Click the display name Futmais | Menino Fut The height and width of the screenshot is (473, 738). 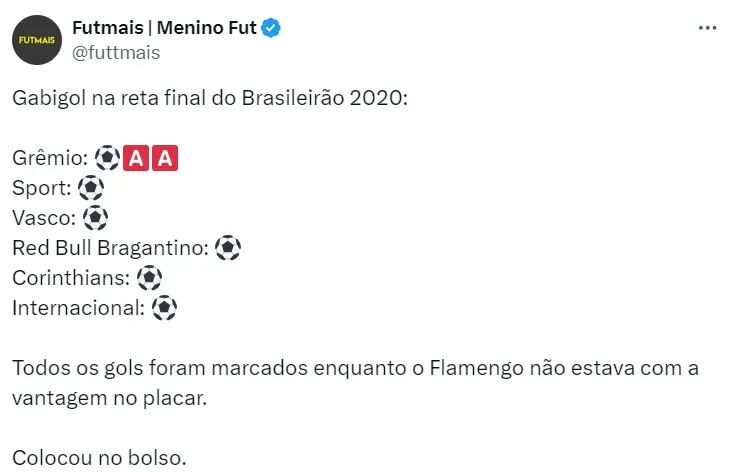pyautogui.click(x=163, y=29)
